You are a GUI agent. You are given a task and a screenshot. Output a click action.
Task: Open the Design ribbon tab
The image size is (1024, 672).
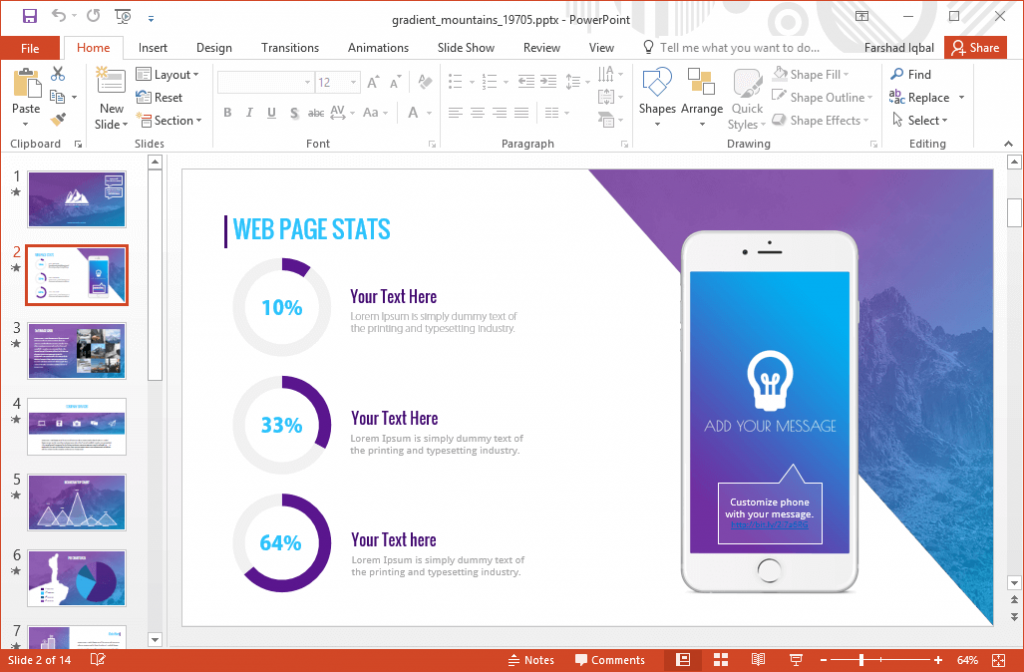point(213,47)
